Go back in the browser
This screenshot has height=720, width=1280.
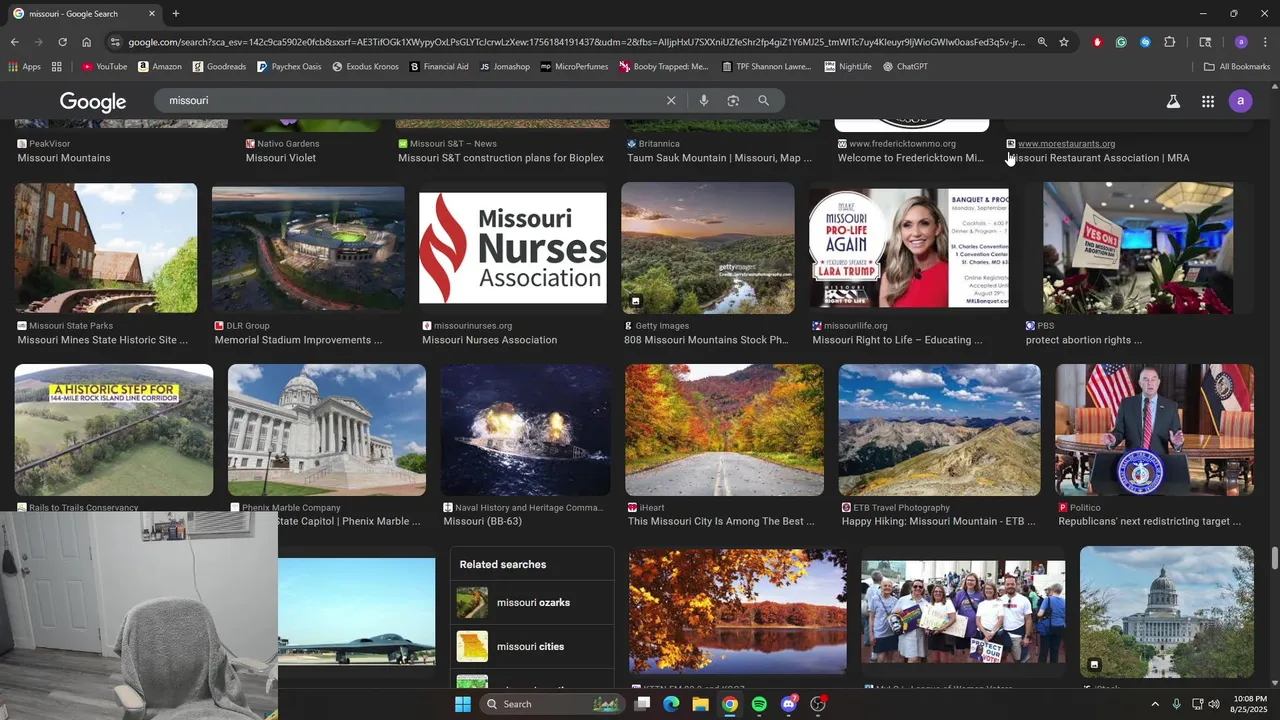pyautogui.click(x=14, y=42)
